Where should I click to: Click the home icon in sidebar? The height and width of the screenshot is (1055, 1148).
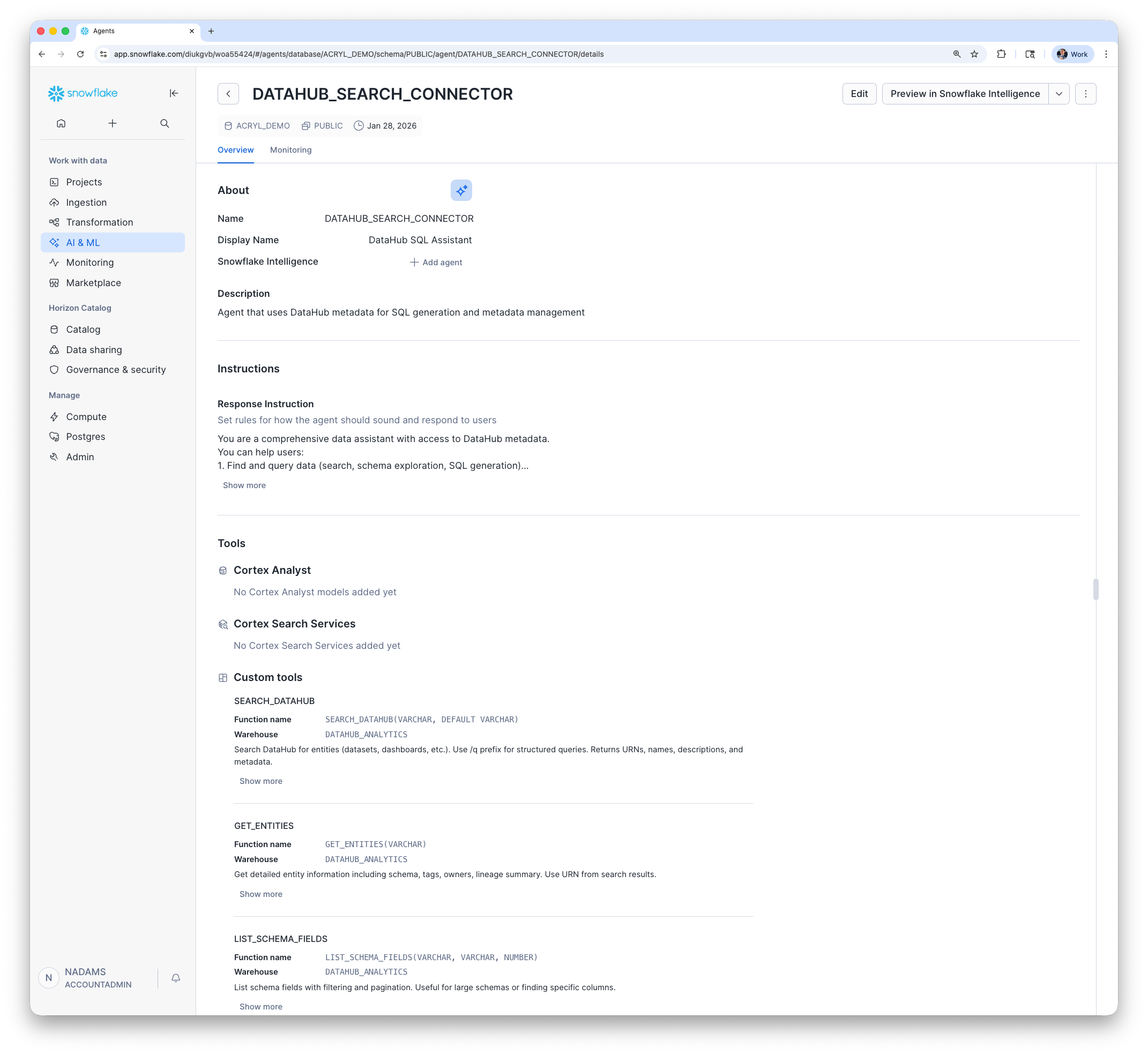(x=61, y=123)
